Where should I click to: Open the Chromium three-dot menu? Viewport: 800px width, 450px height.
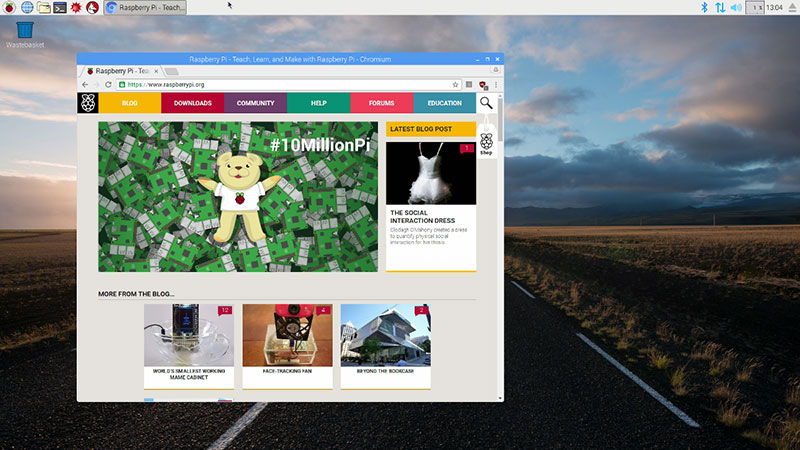point(496,85)
